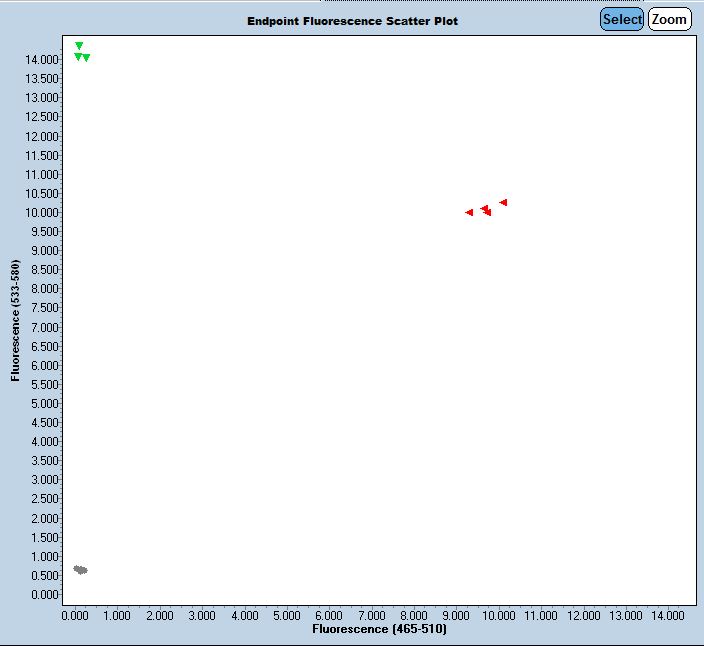The height and width of the screenshot is (646, 704).
Task: Select the 7.000 x-axis tick label
Action: [x=371, y=616]
